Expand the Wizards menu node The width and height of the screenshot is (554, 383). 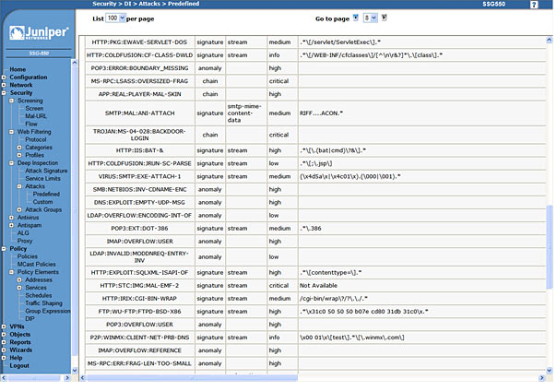[x=4, y=350]
